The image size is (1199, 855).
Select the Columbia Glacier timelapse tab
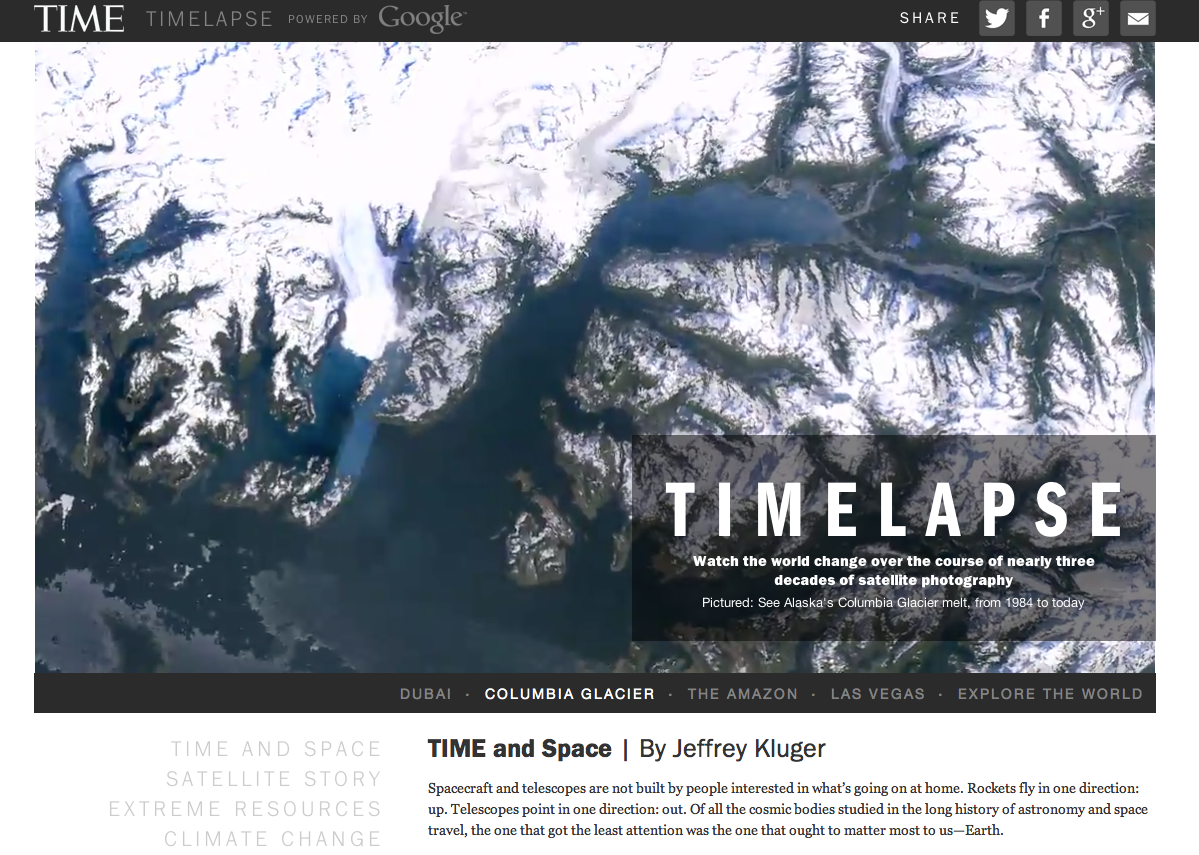coord(570,694)
